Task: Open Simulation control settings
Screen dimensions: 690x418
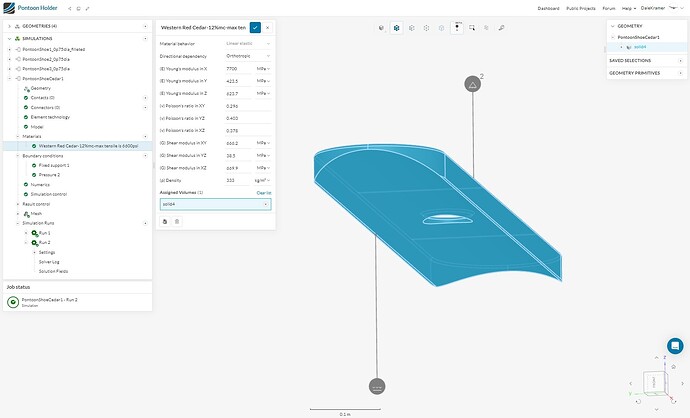Action: pyautogui.click(x=49, y=194)
